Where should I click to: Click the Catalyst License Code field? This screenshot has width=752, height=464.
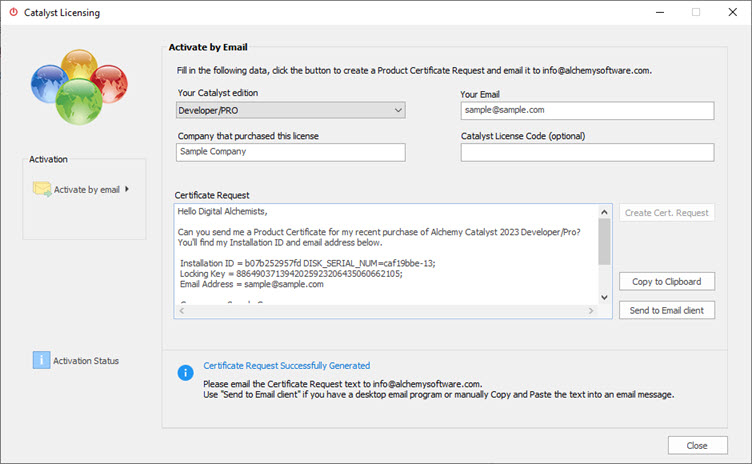pos(587,152)
